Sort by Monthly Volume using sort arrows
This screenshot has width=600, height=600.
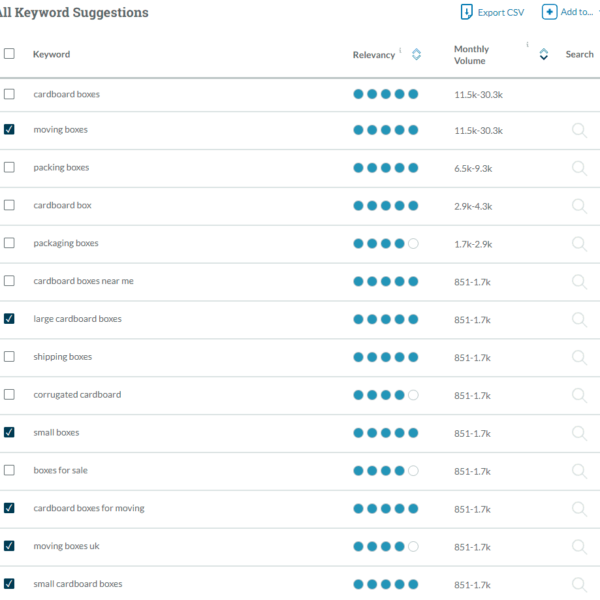(543, 55)
